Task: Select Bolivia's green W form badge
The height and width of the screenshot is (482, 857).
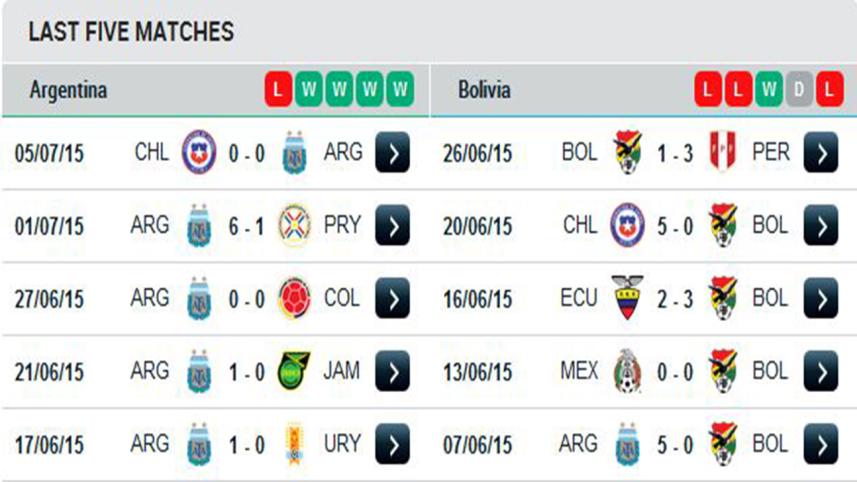Action: 768,90
